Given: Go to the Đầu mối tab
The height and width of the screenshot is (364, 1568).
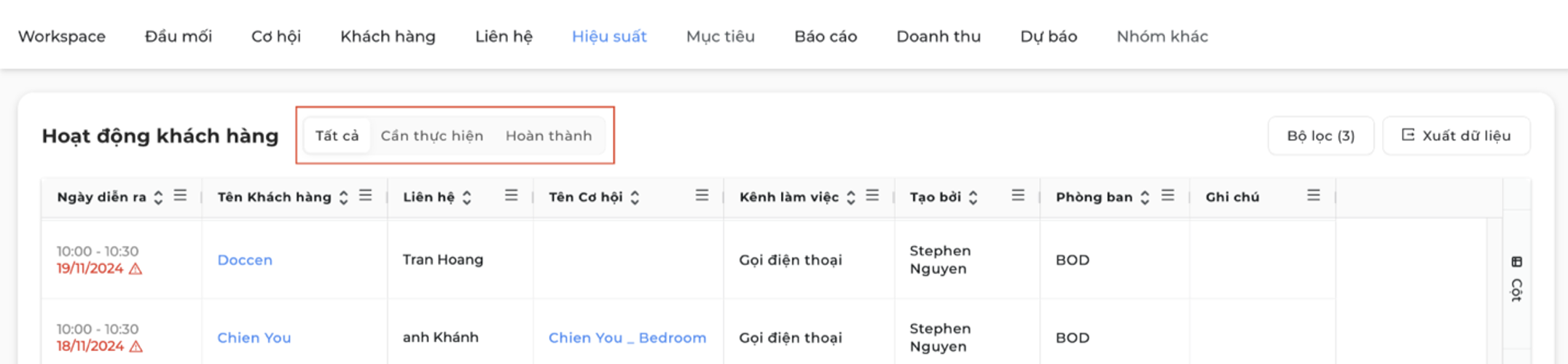Looking at the screenshot, I should [179, 36].
